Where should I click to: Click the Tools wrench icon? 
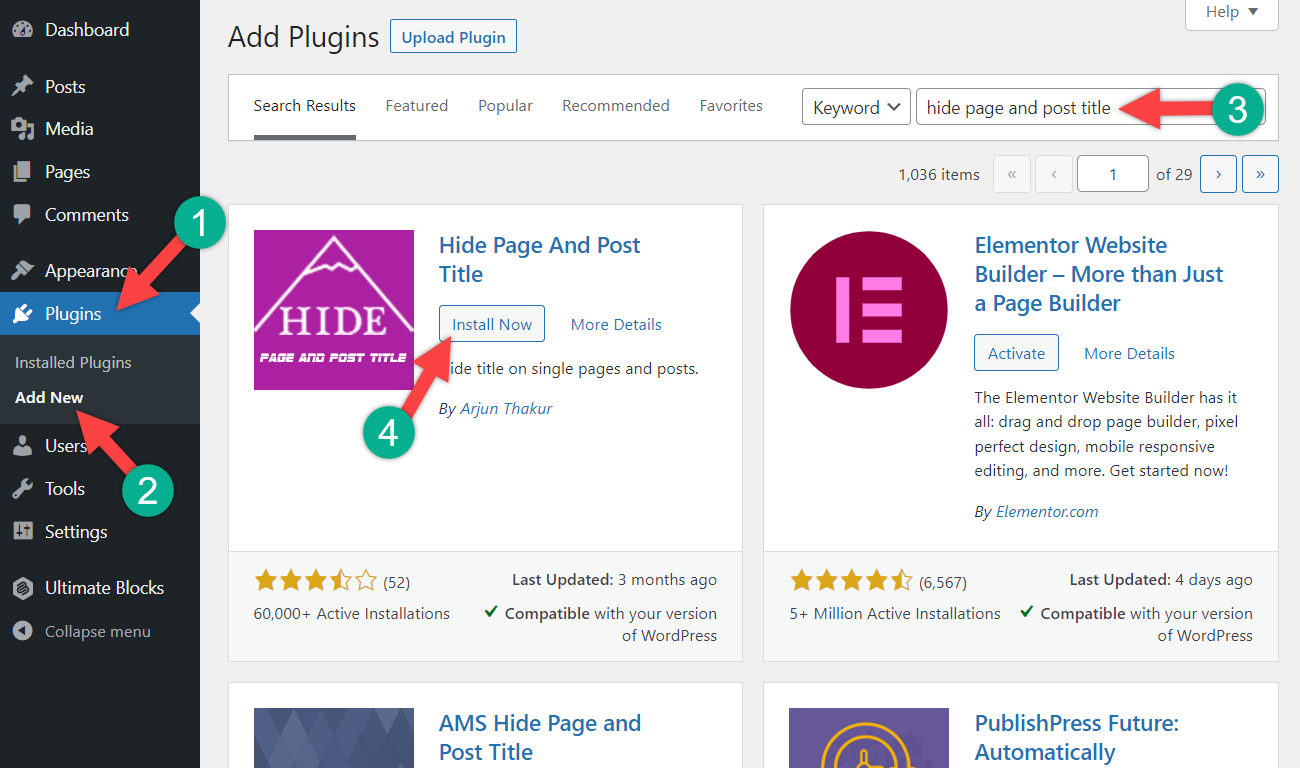pos(22,489)
